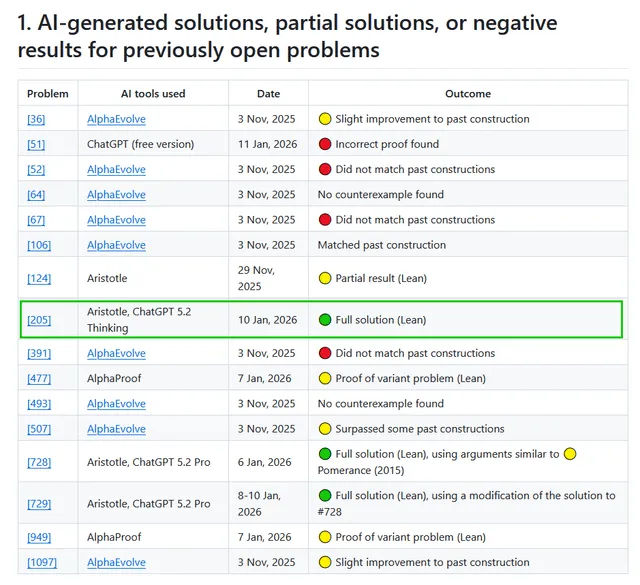Open problem link [52]
Viewport: 640px width, 585px height.
36,169
